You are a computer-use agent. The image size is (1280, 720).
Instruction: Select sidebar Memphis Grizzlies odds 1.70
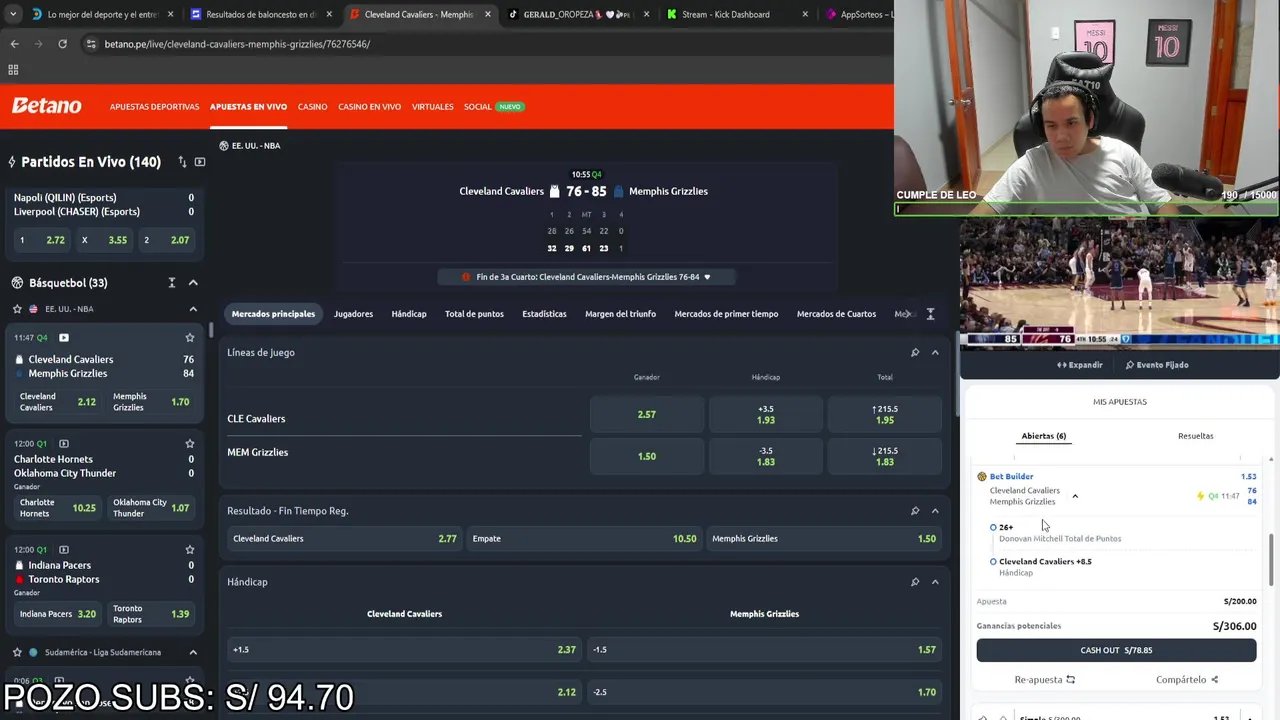coord(152,402)
